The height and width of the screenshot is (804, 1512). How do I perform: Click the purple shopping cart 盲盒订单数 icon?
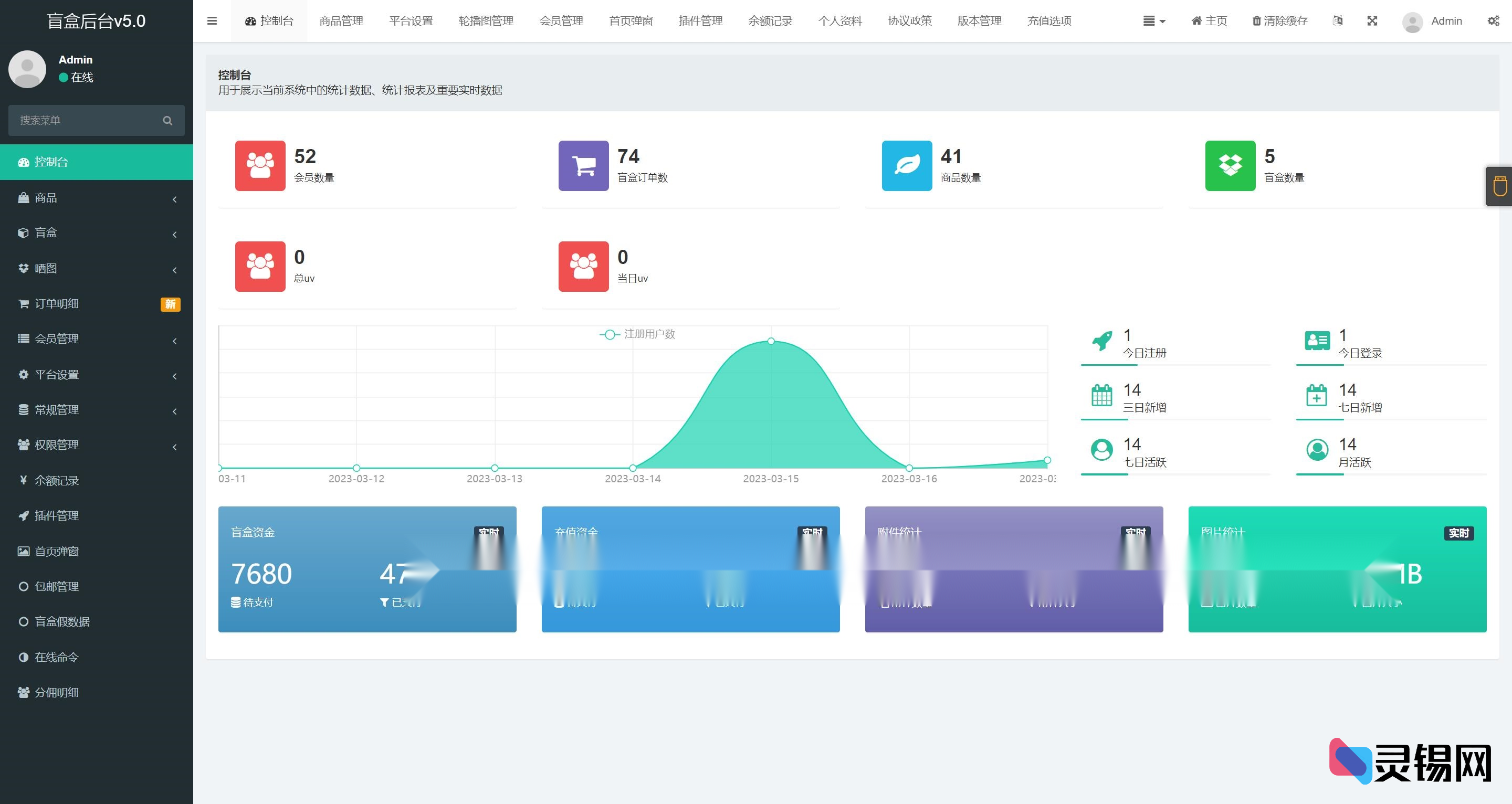pos(583,165)
